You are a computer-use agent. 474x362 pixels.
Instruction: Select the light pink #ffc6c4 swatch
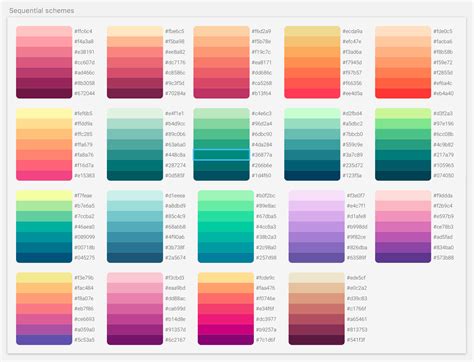[x=44, y=31]
